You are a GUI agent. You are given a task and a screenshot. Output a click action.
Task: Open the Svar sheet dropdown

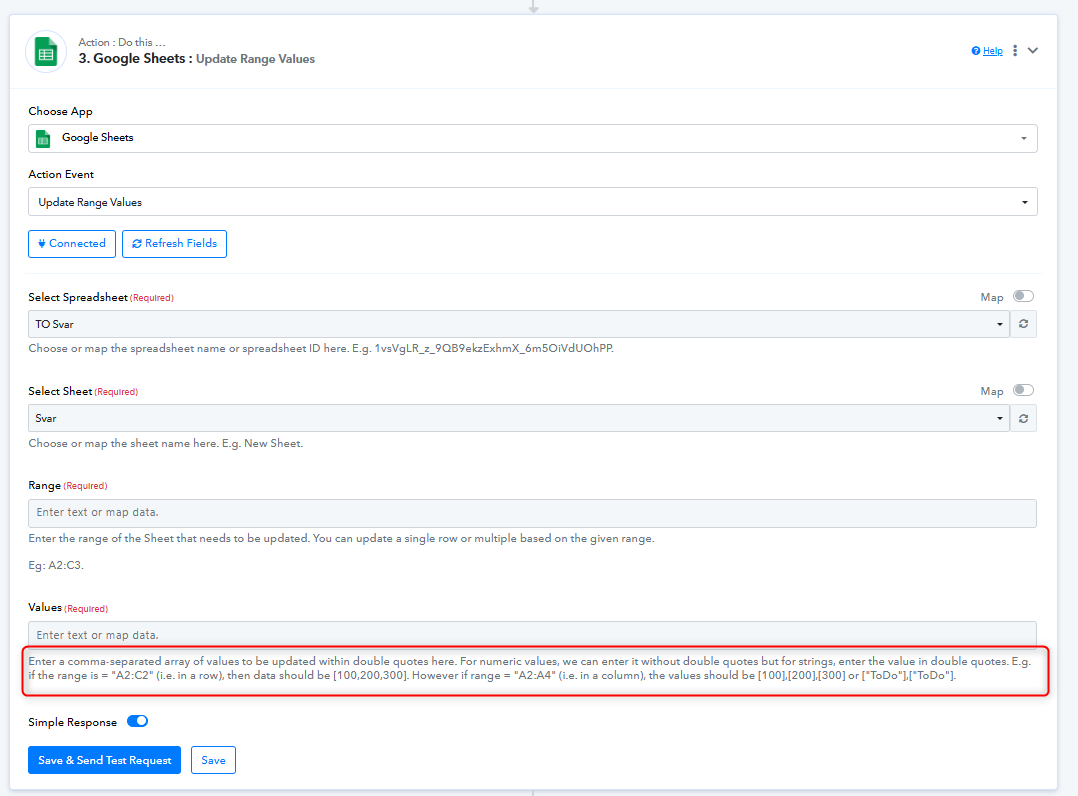tap(518, 418)
